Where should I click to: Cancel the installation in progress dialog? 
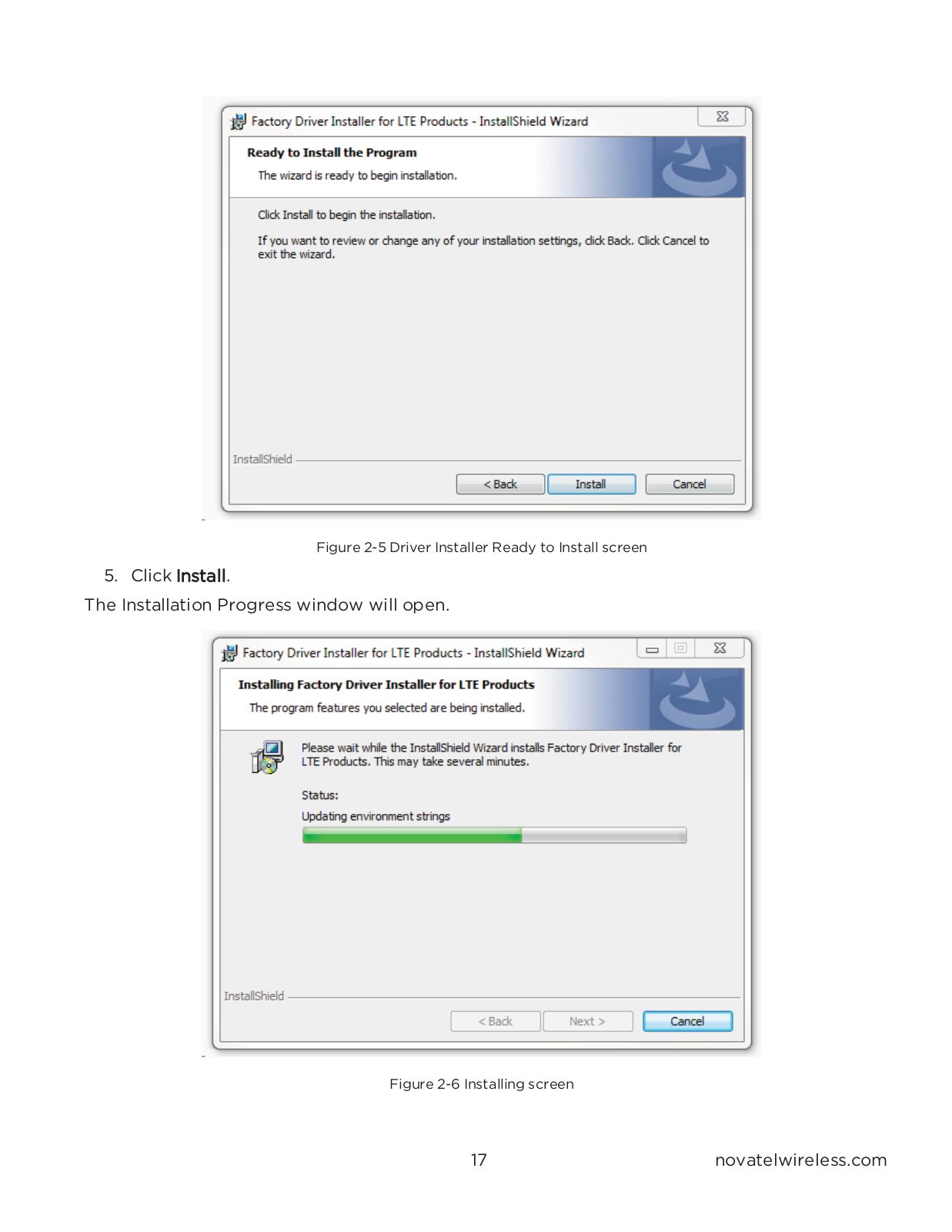[x=687, y=1021]
